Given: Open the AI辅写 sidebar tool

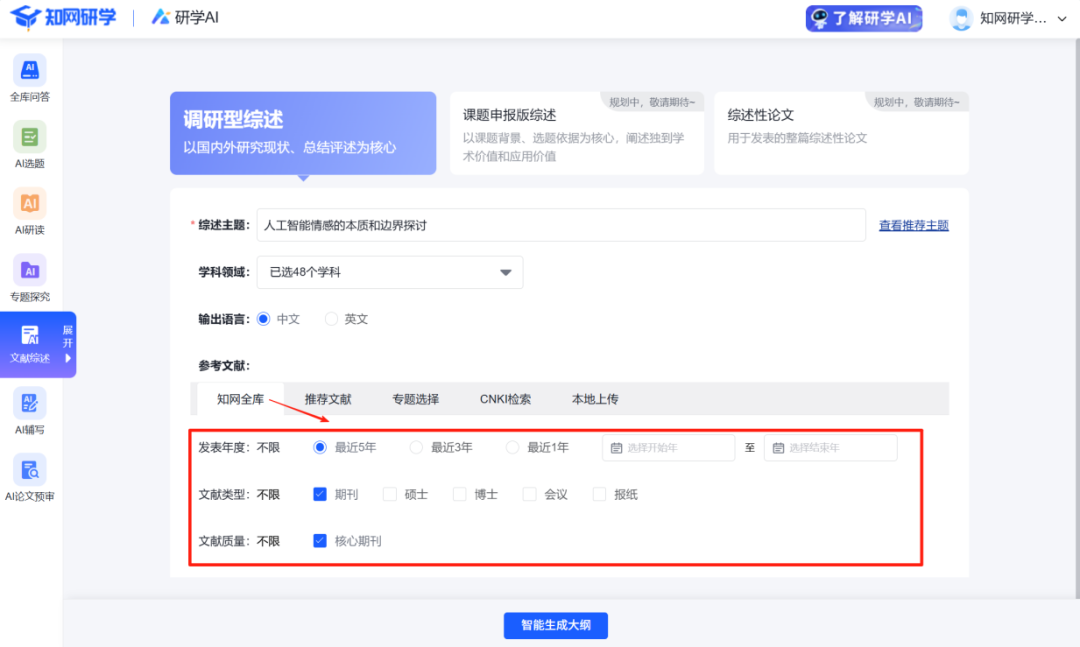Looking at the screenshot, I should click(x=30, y=405).
